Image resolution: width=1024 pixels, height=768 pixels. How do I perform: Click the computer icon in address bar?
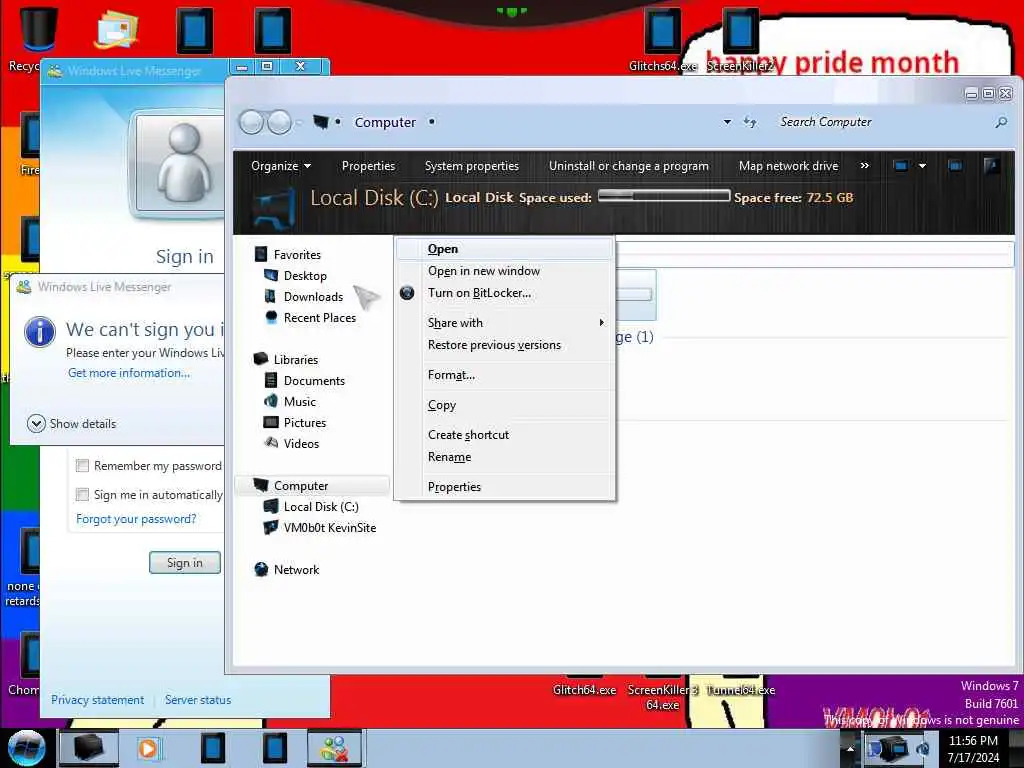pyautogui.click(x=321, y=122)
